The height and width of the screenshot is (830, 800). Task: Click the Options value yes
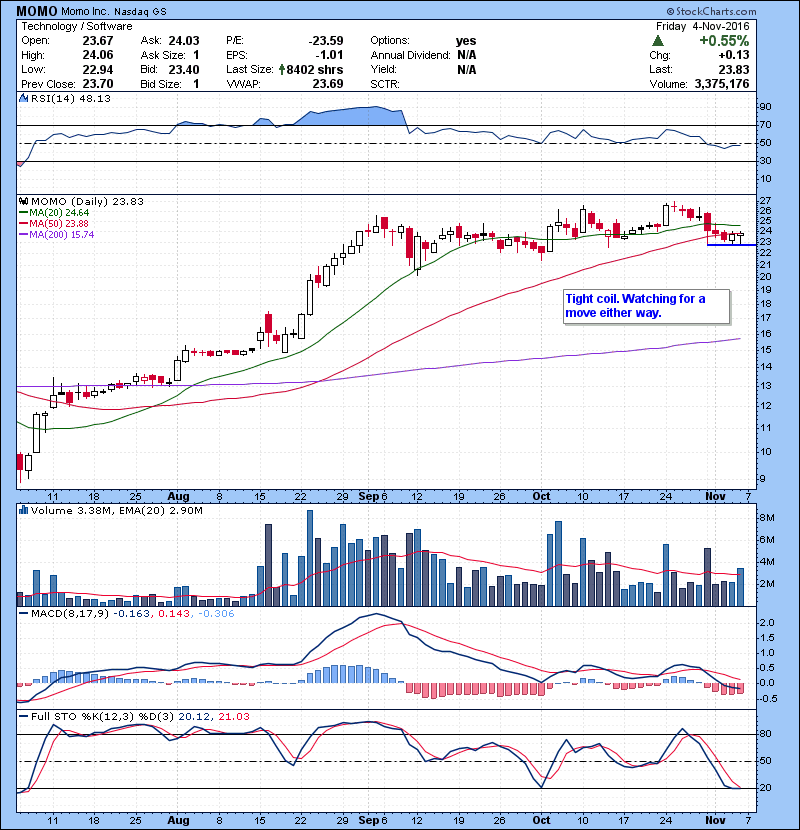pos(466,41)
